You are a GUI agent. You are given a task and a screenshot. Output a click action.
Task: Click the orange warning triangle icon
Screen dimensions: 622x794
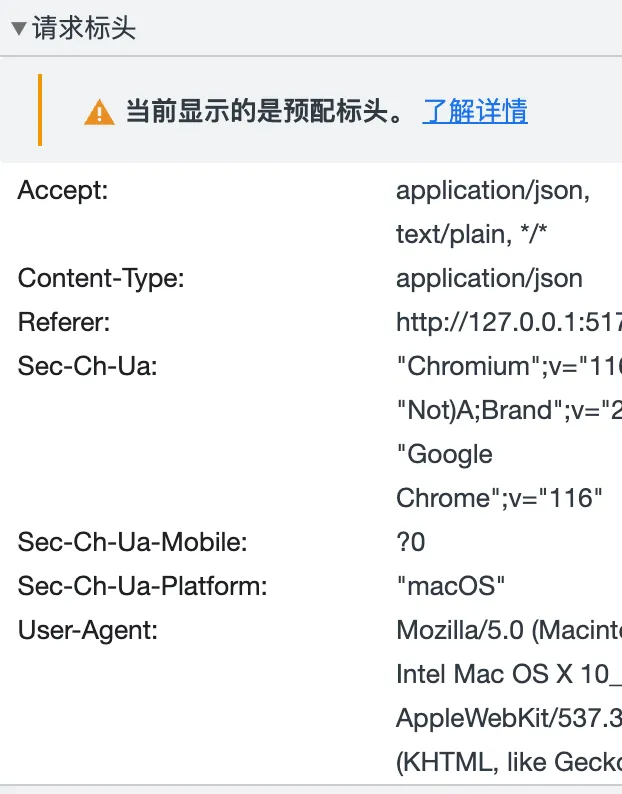(x=99, y=112)
